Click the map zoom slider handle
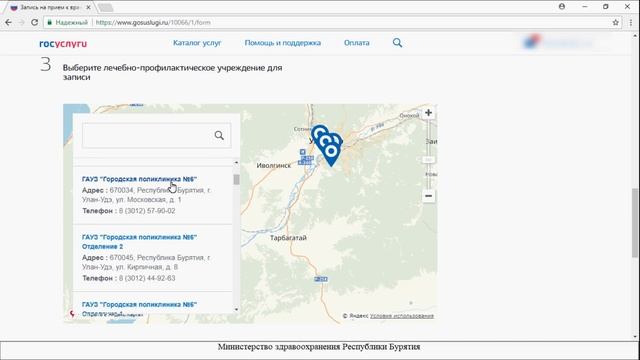The width and height of the screenshot is (640, 360). coord(428,160)
